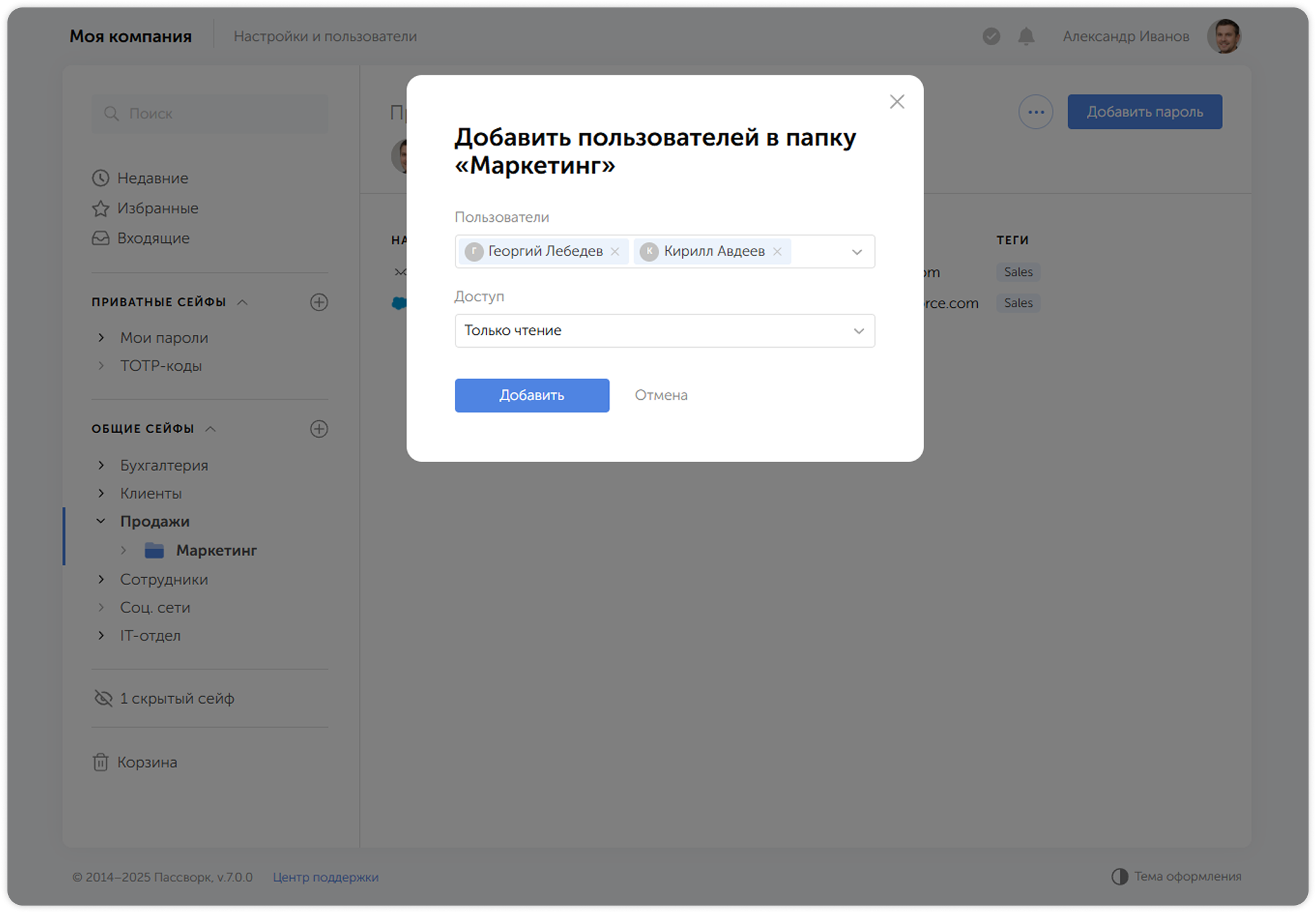Image resolution: width=1316 pixels, height=913 pixels.
Task: Open the Доступ dropdown with Только чтение
Action: click(x=664, y=330)
